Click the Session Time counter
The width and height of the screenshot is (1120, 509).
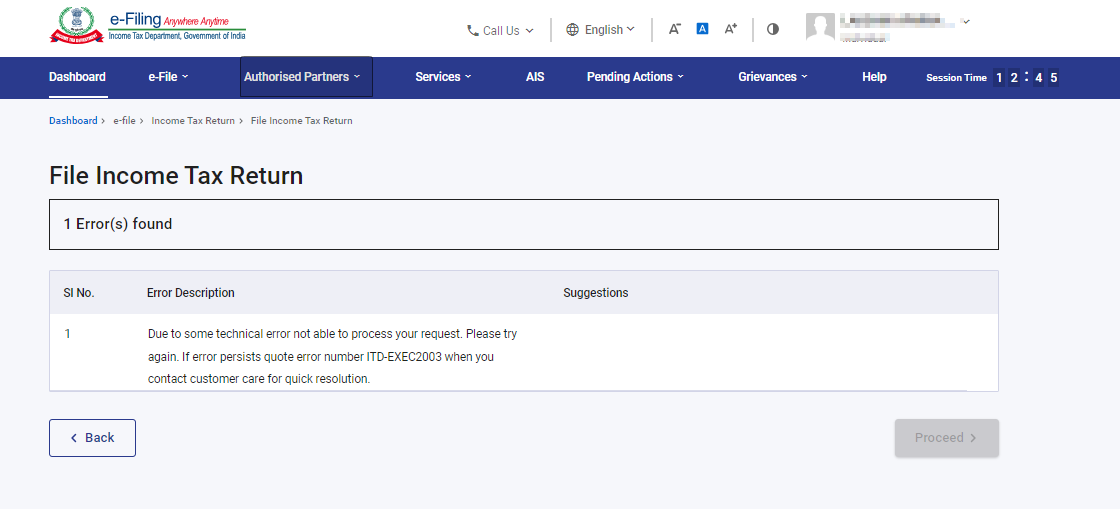click(992, 77)
